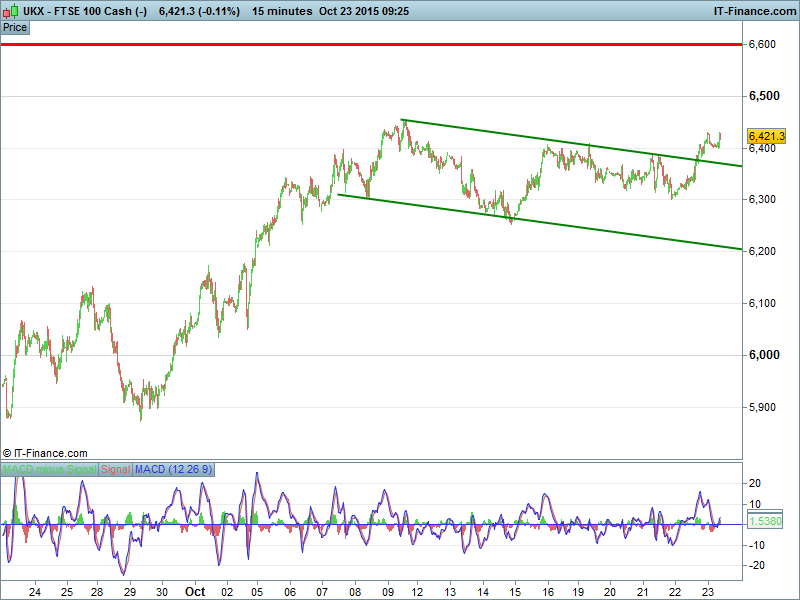Click the 6,000 level on price axis

pyautogui.click(x=764, y=355)
